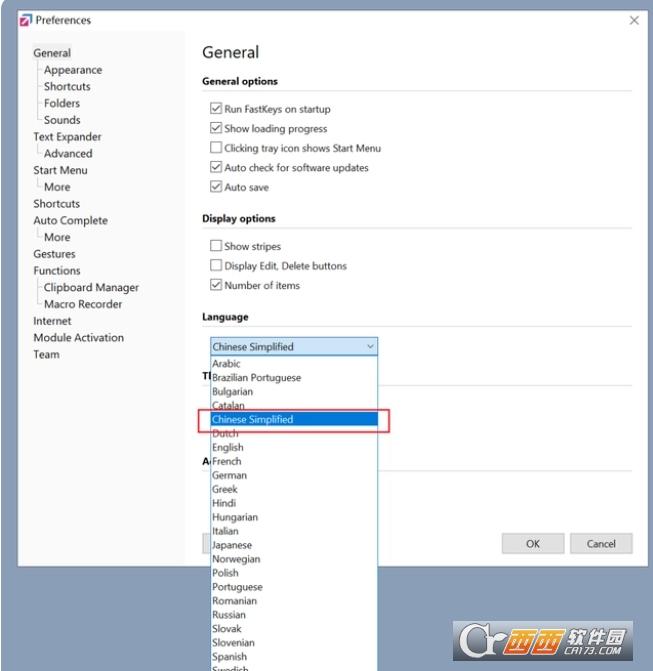Choose Slovak in the list
This screenshot has height=671, width=653.
(294, 629)
